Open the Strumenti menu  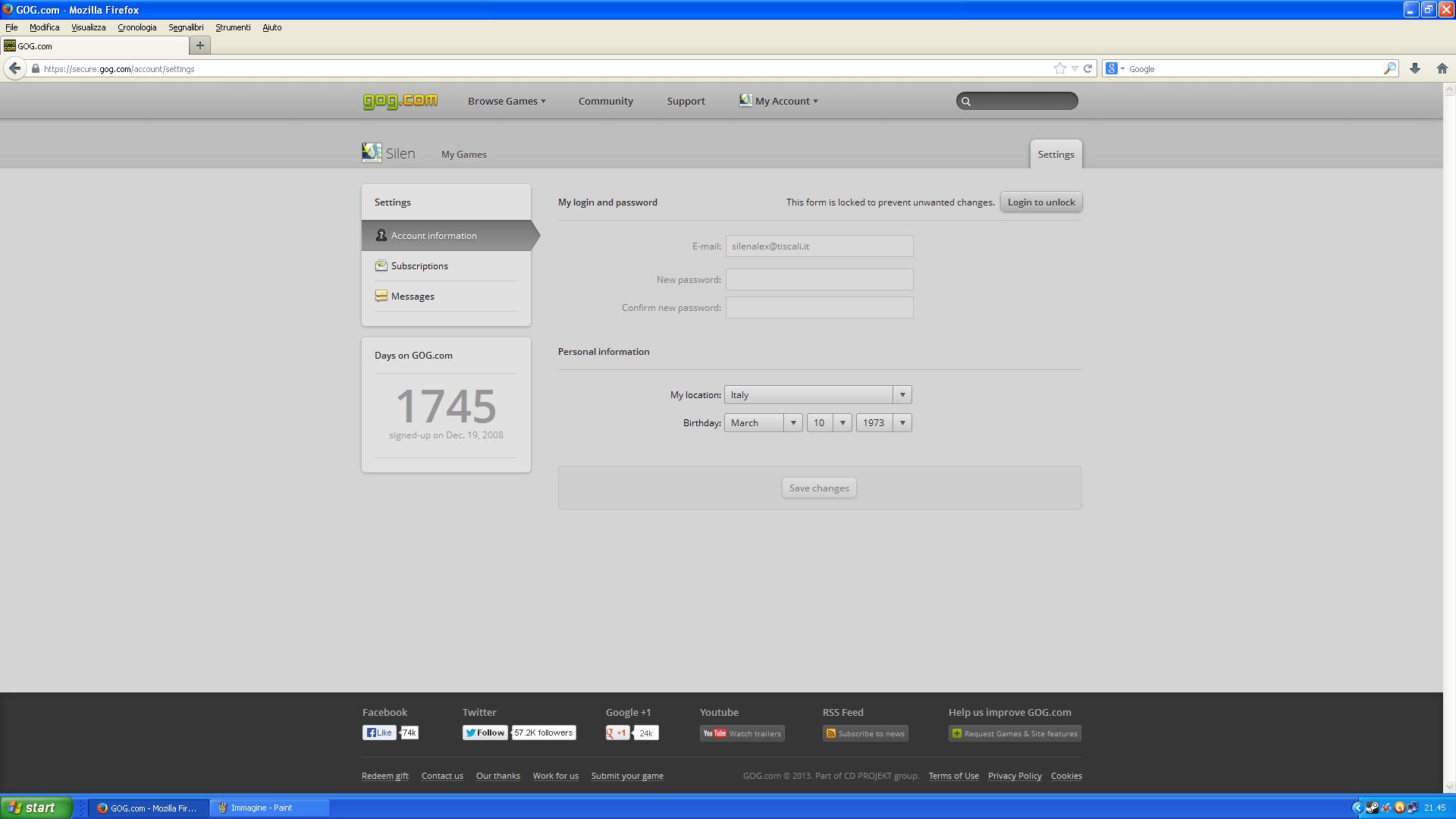pos(233,27)
